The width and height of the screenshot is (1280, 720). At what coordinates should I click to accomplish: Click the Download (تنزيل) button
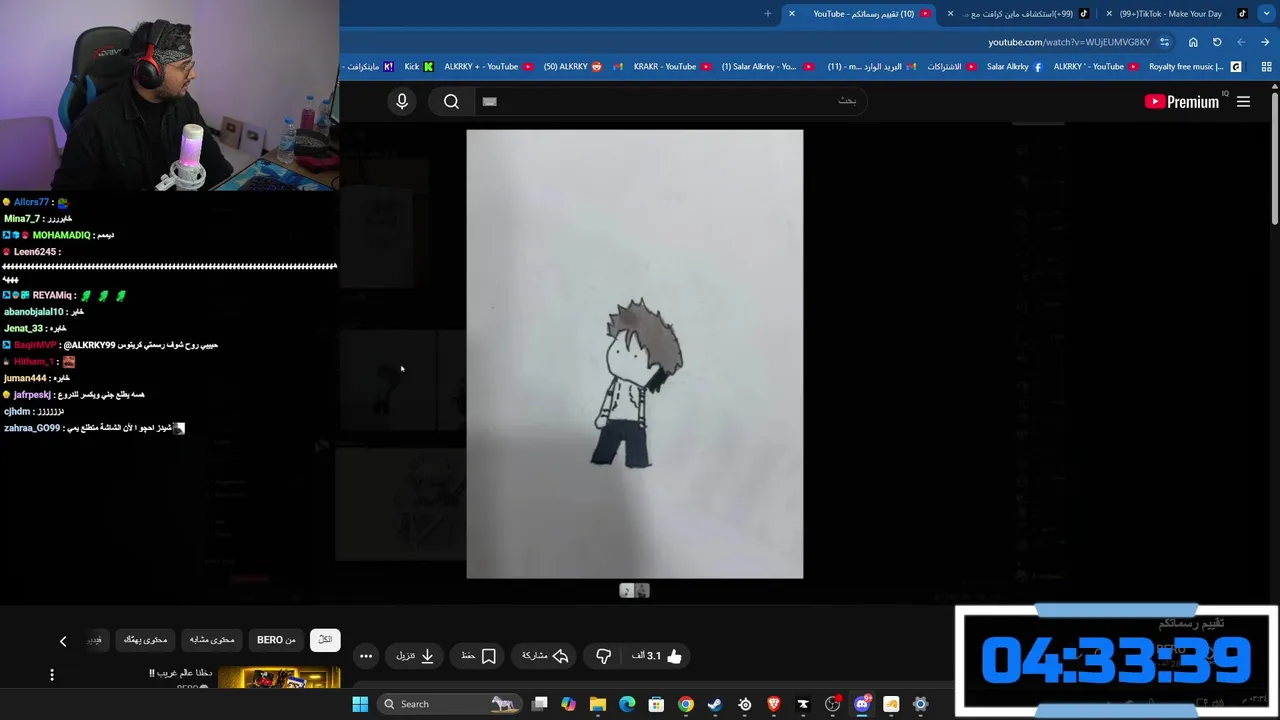[x=415, y=656]
